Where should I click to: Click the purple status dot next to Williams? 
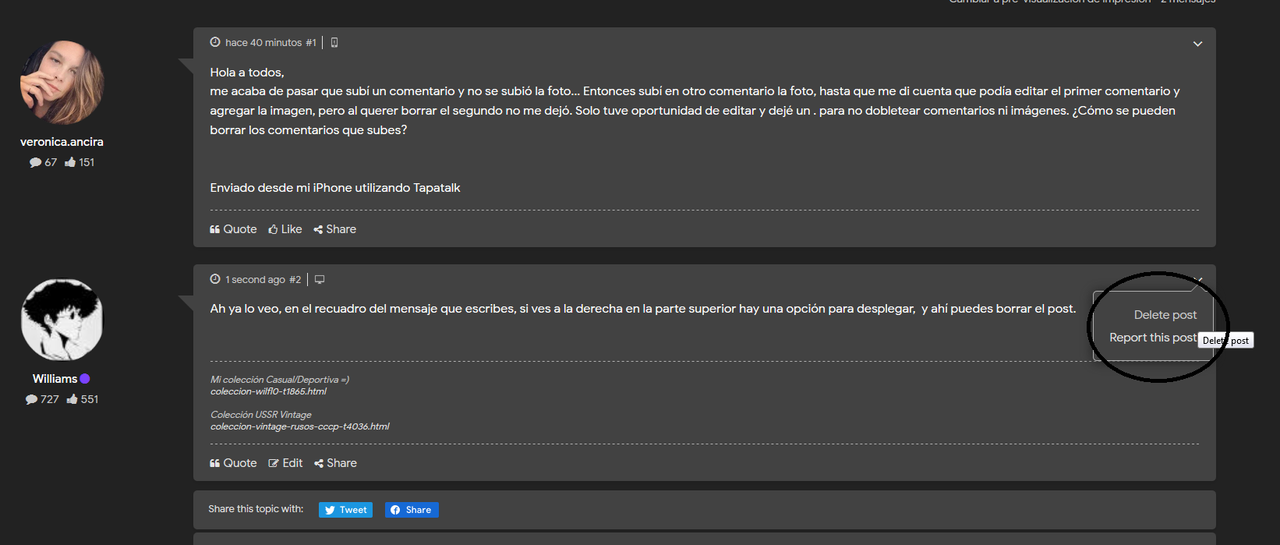click(85, 379)
